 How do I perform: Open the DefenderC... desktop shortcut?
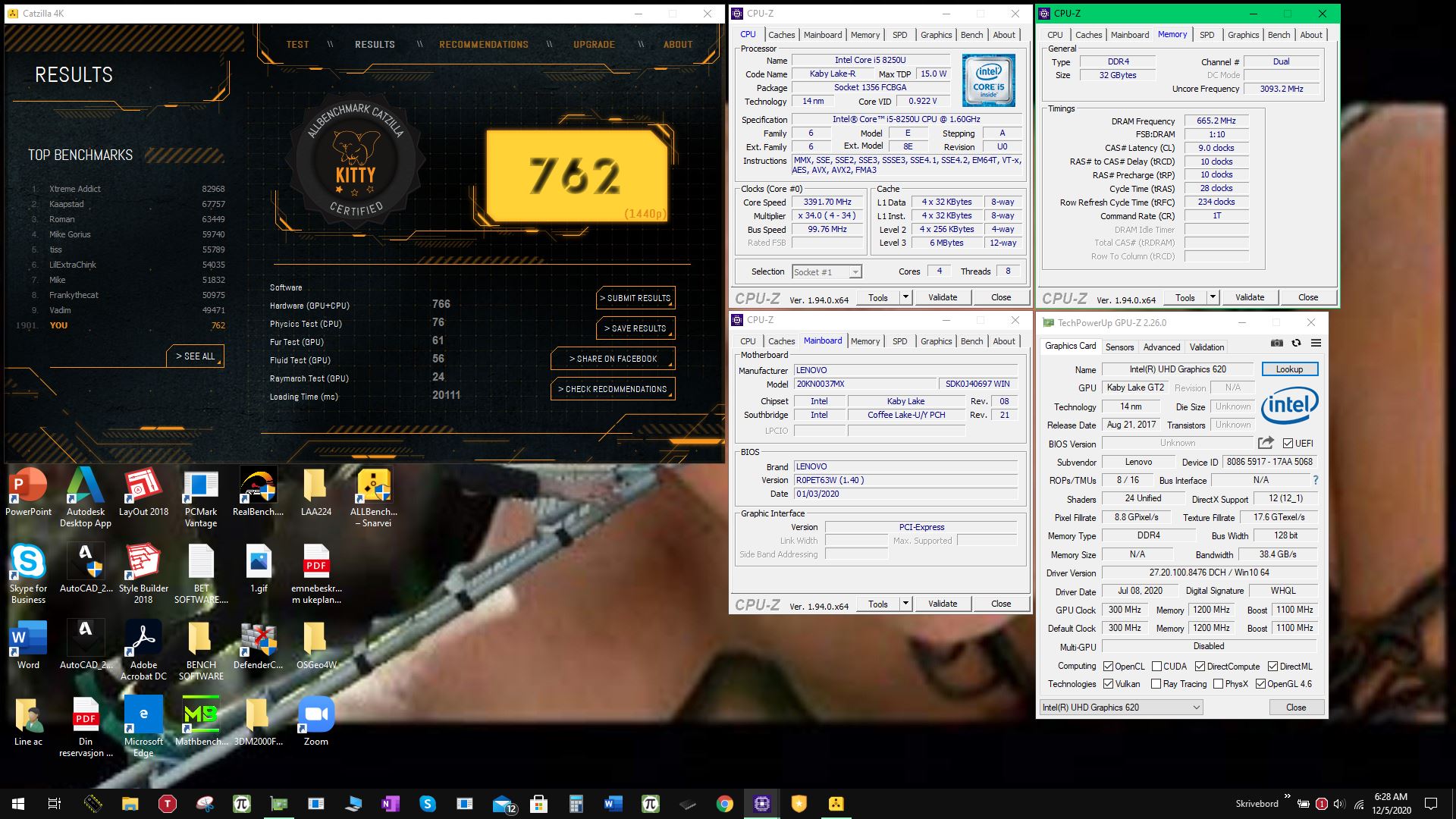point(258,645)
